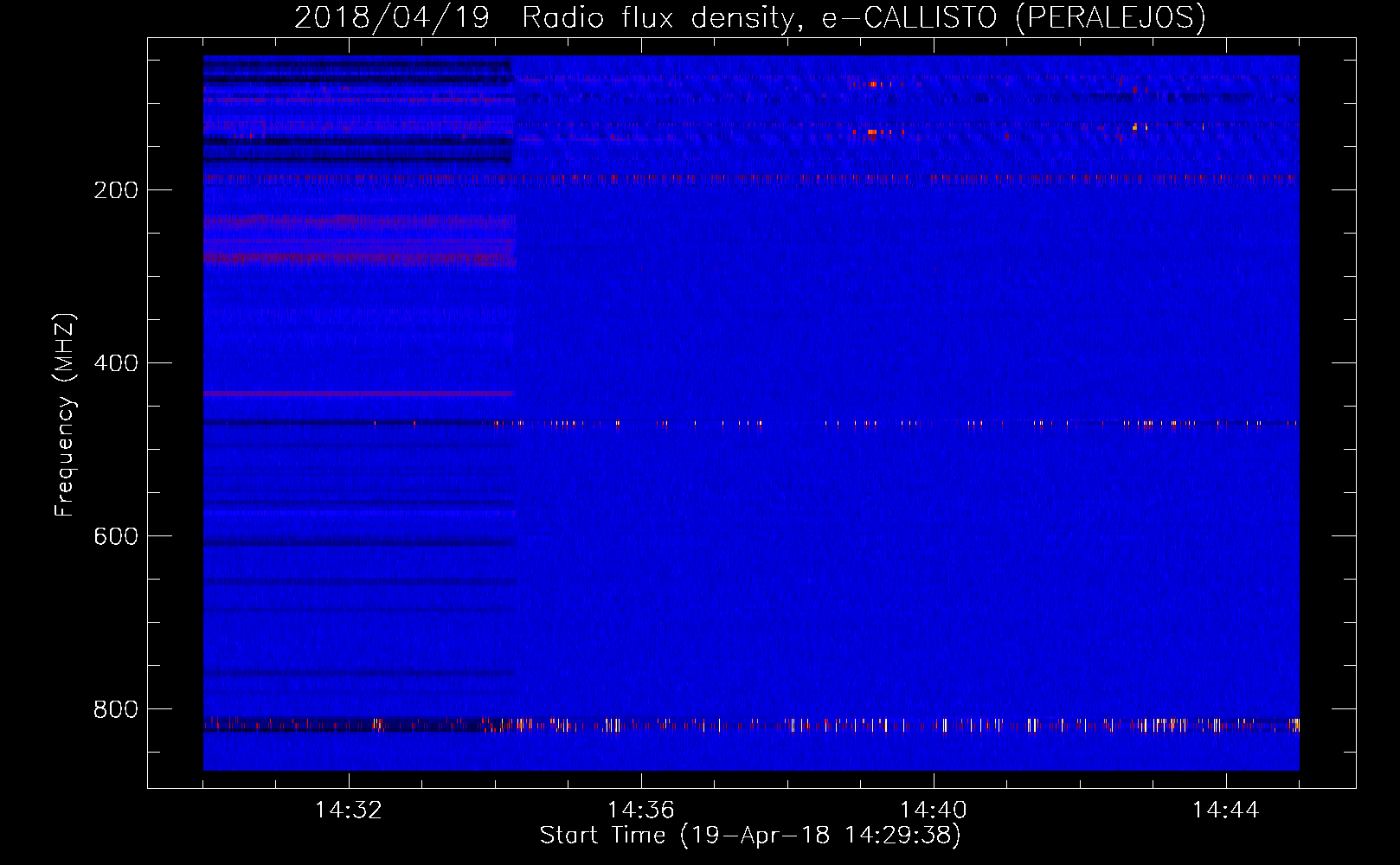The image size is (1400, 865).
Task: Click the 400 frequency axis label
Action: pos(116,363)
